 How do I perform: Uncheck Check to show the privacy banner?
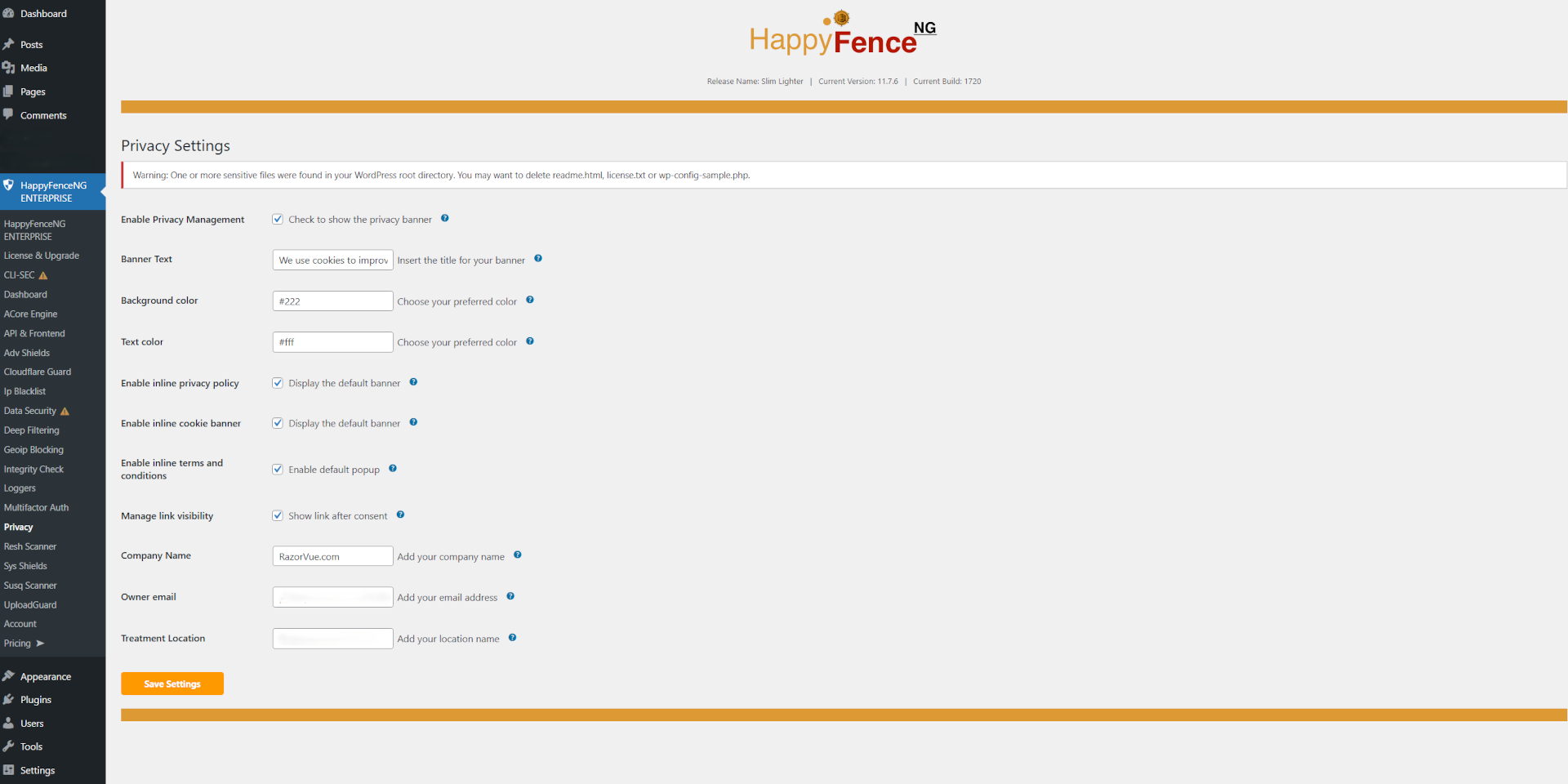point(278,219)
